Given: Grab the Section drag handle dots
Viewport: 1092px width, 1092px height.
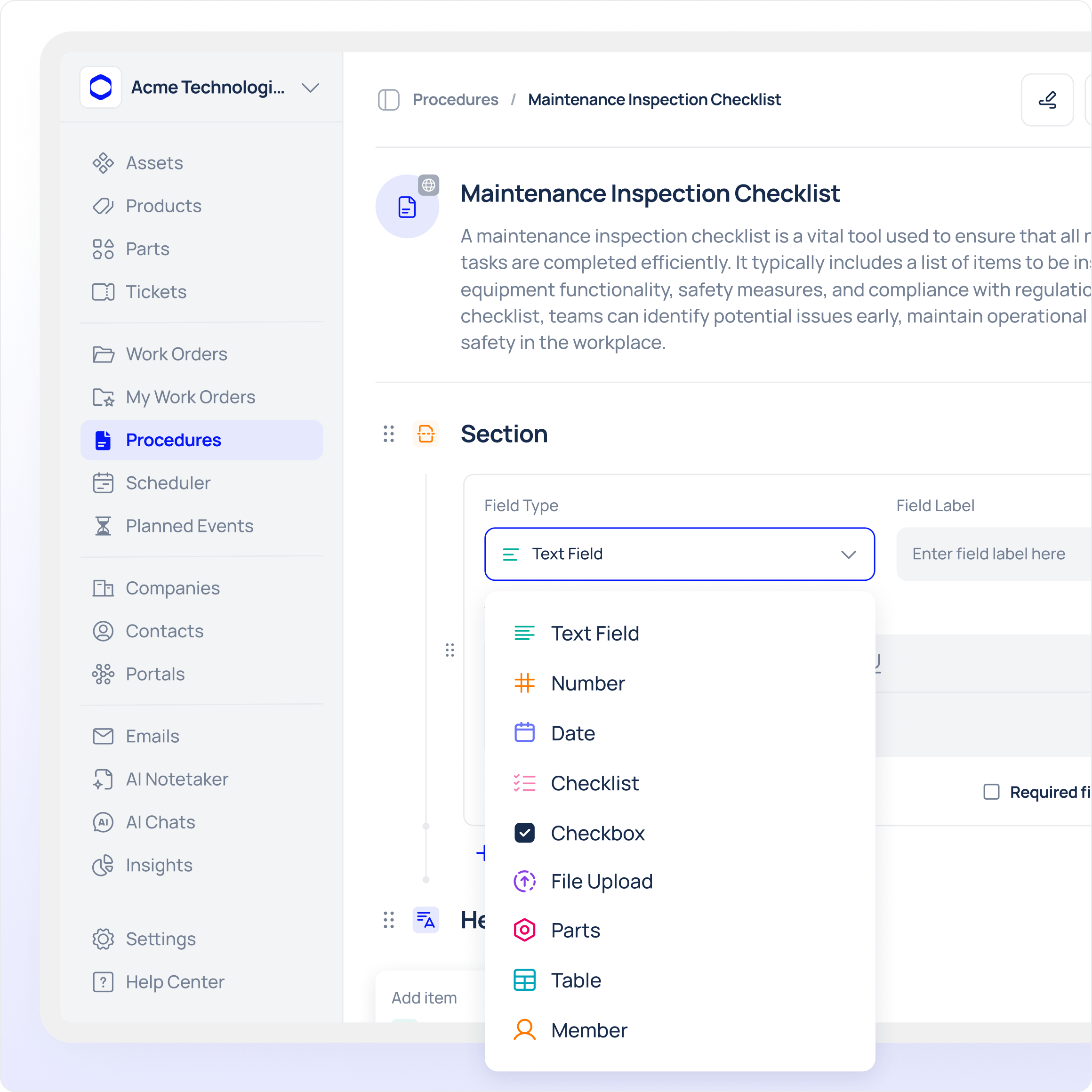Looking at the screenshot, I should coord(389,434).
